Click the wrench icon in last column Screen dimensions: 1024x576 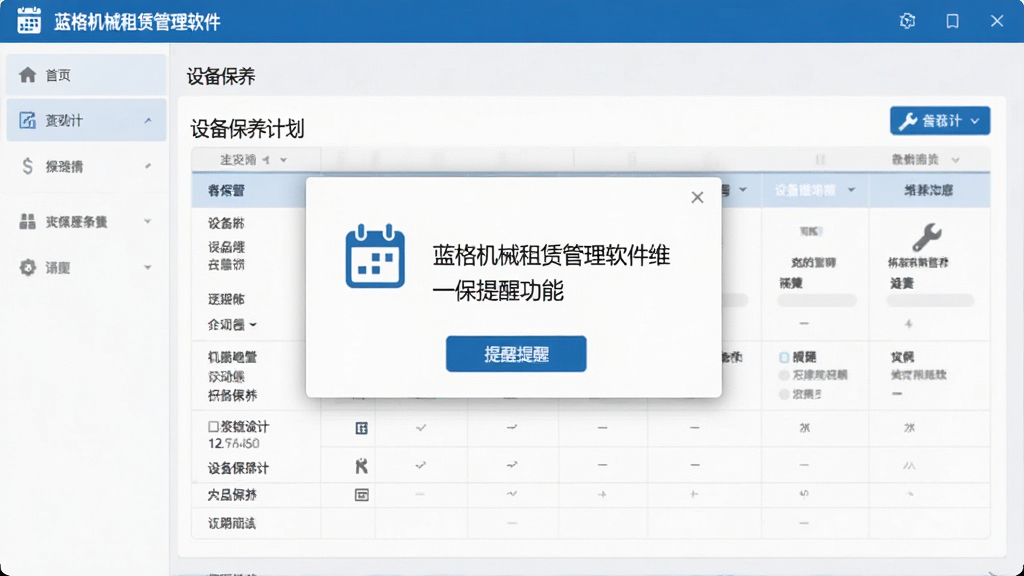point(927,237)
